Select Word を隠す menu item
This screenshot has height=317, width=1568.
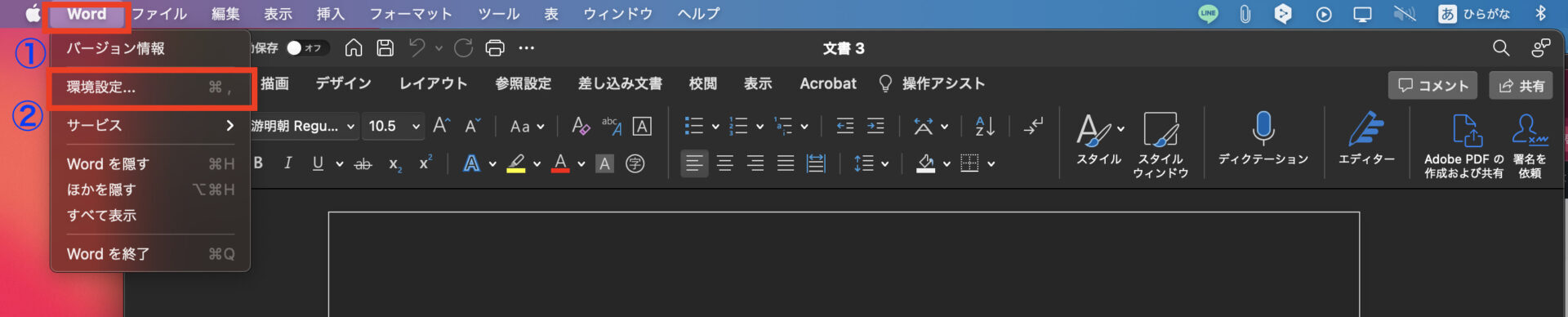click(150, 163)
